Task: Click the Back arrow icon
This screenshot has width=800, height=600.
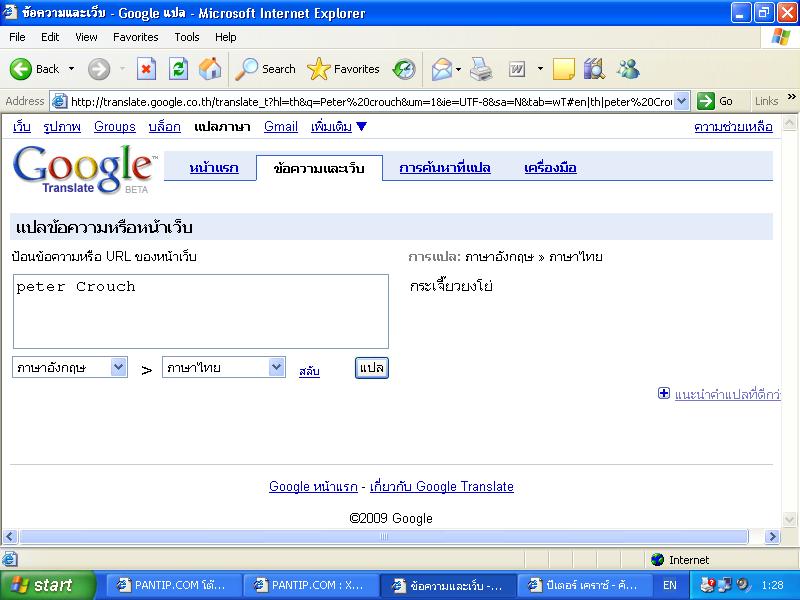Action: (x=20, y=69)
